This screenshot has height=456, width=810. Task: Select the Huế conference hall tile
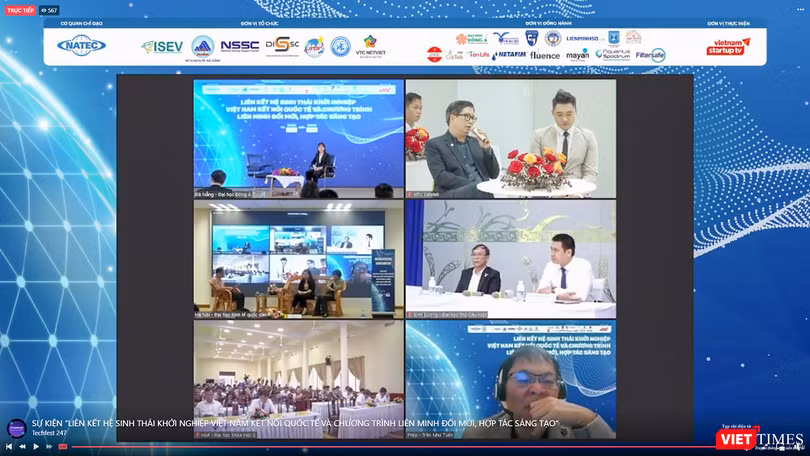point(299,380)
